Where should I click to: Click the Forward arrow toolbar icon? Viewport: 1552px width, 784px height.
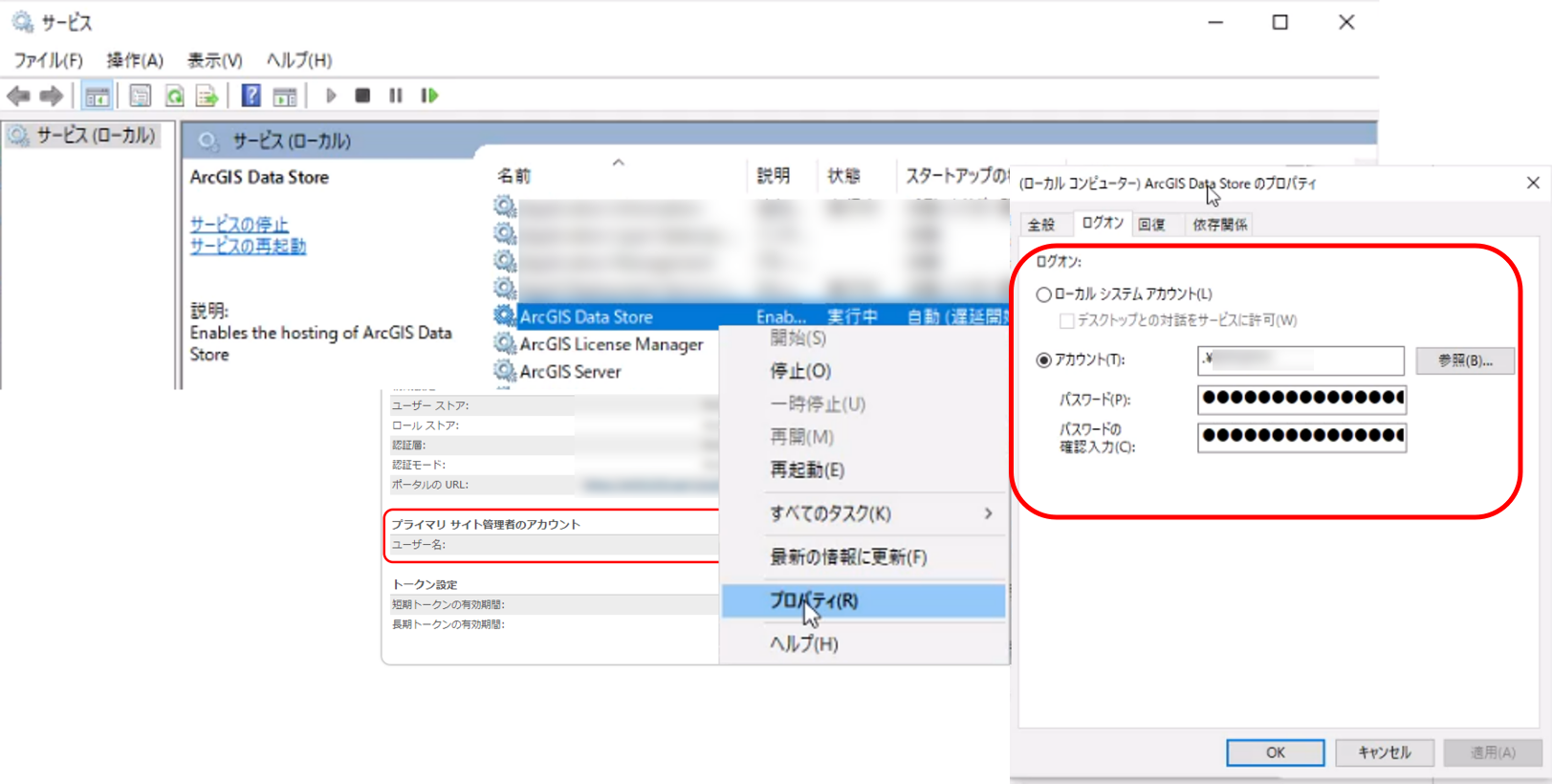coord(52,96)
